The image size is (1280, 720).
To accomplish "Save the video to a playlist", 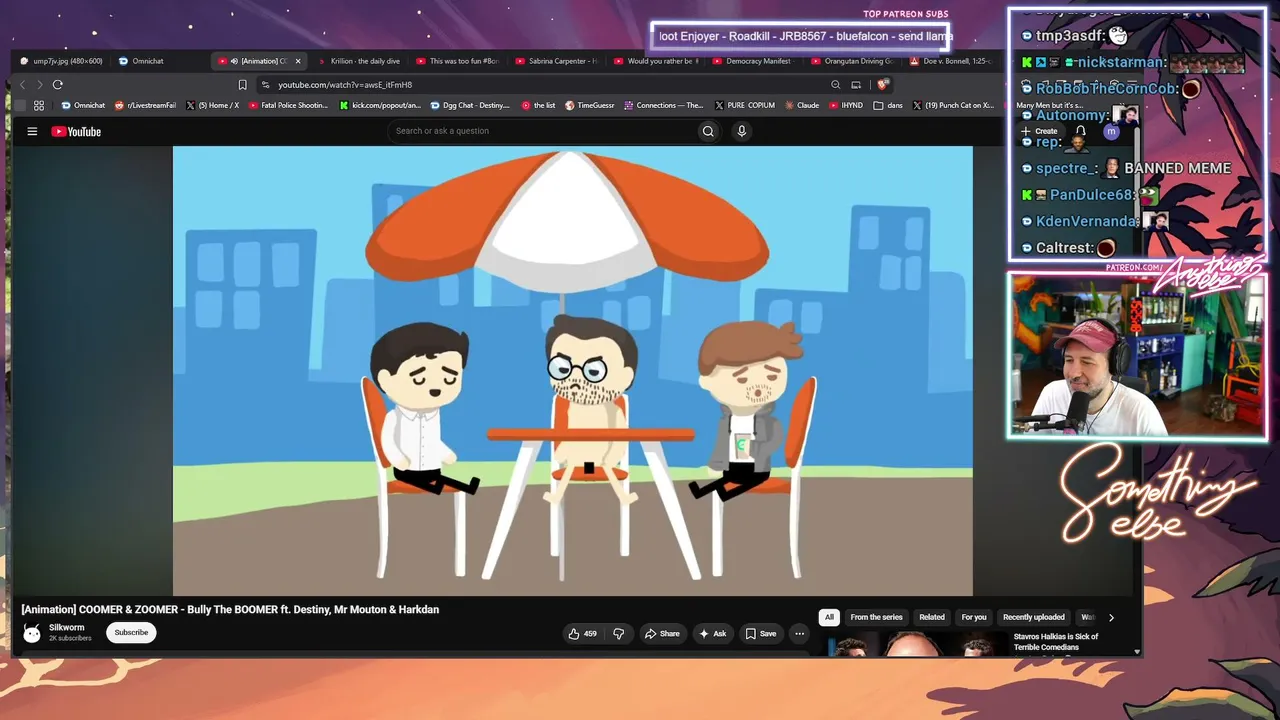I will pos(760,633).
